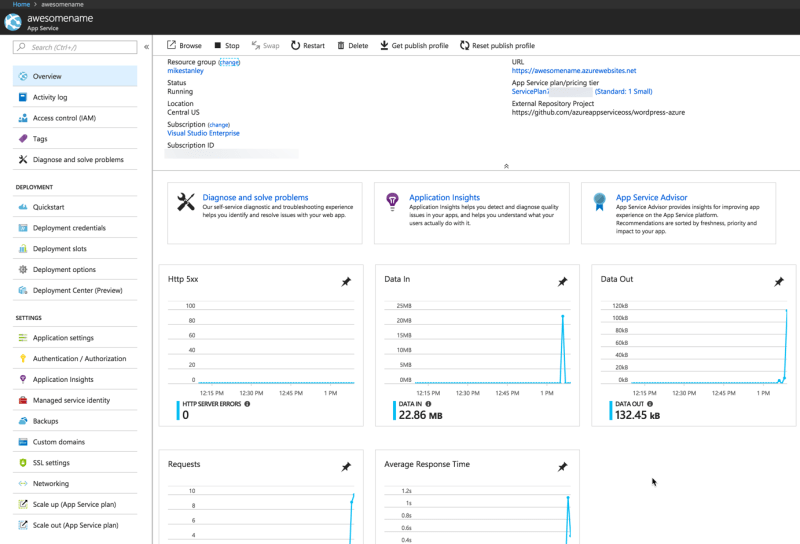Click the Swap toolbar button
Viewport: 800px width, 544px height.
[265, 45]
